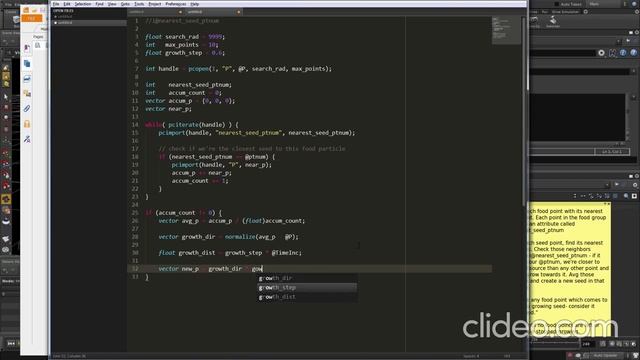640x360 pixels.
Task: Toggle the Auto Takes checkbox in Houdini
Action: point(557,4)
